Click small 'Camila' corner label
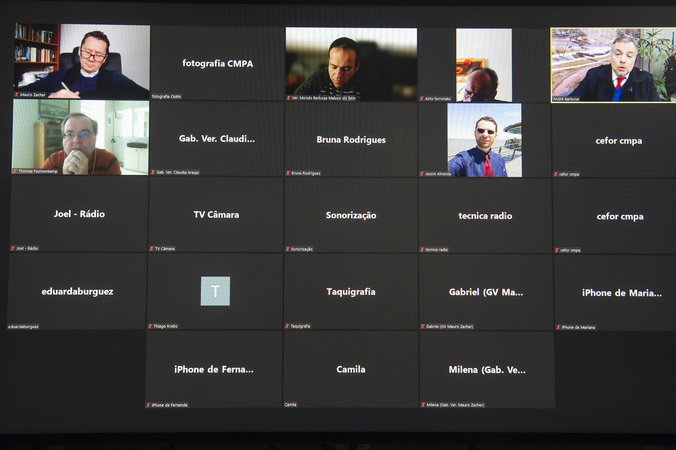Viewport: 676px width, 450px height. (x=291, y=404)
